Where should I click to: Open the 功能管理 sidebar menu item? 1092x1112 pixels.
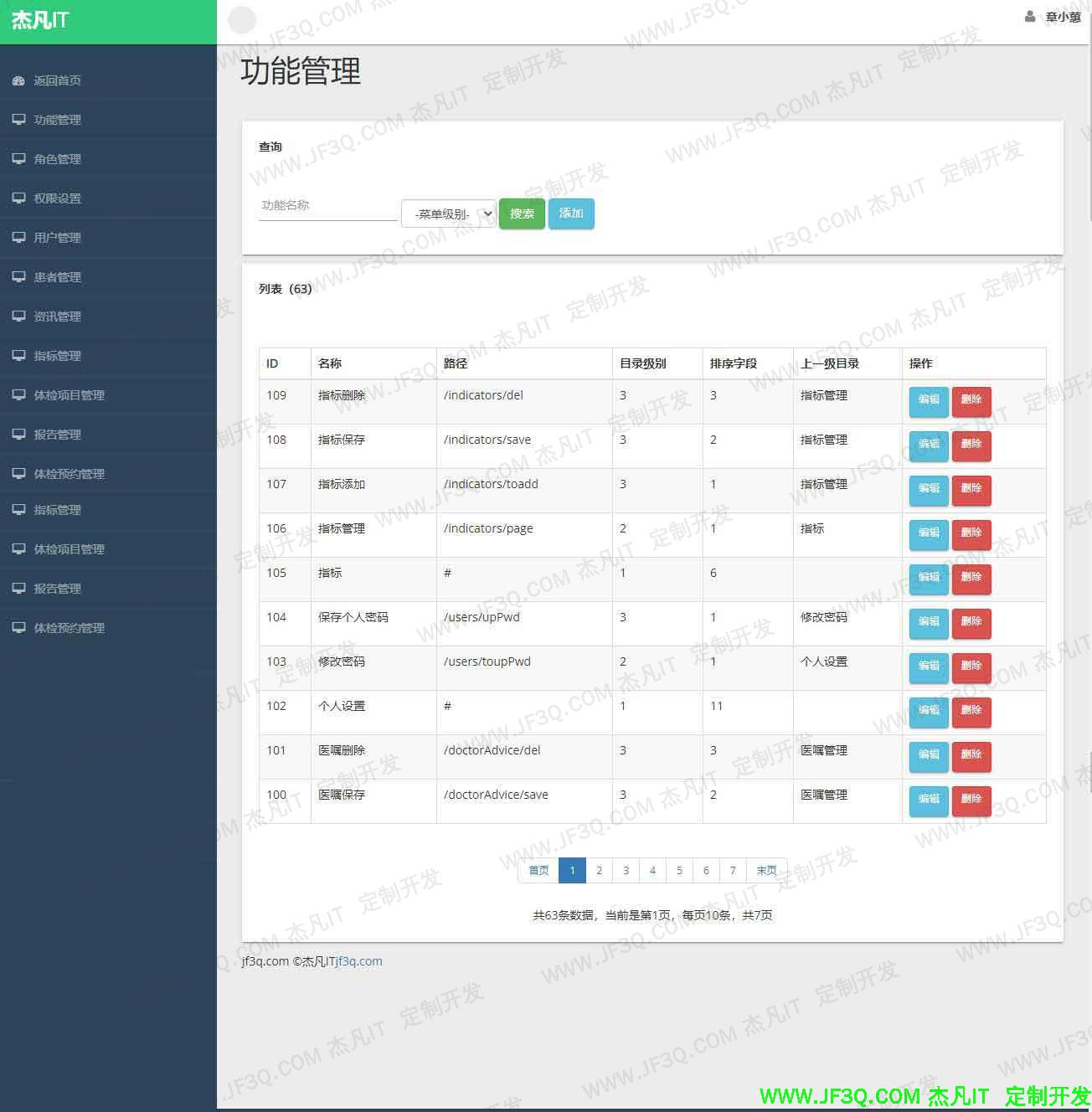click(57, 120)
